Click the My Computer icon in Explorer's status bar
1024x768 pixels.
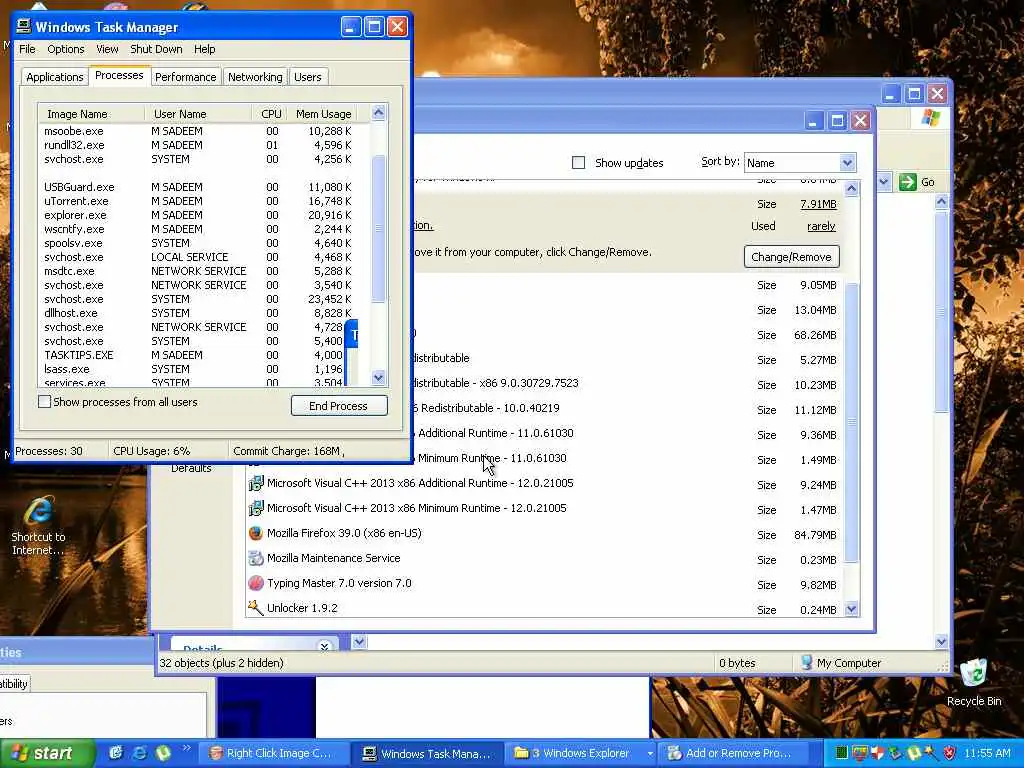807,662
